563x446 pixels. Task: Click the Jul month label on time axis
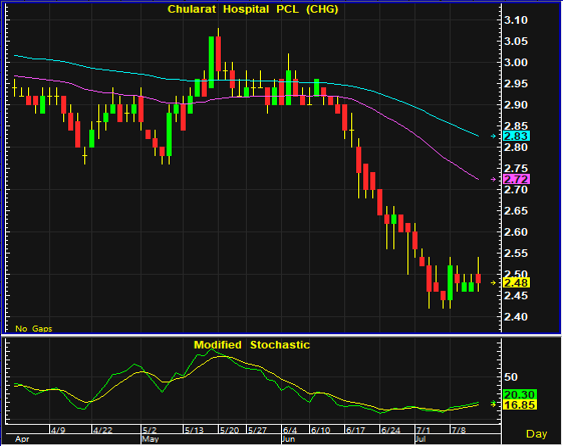pos(421,439)
